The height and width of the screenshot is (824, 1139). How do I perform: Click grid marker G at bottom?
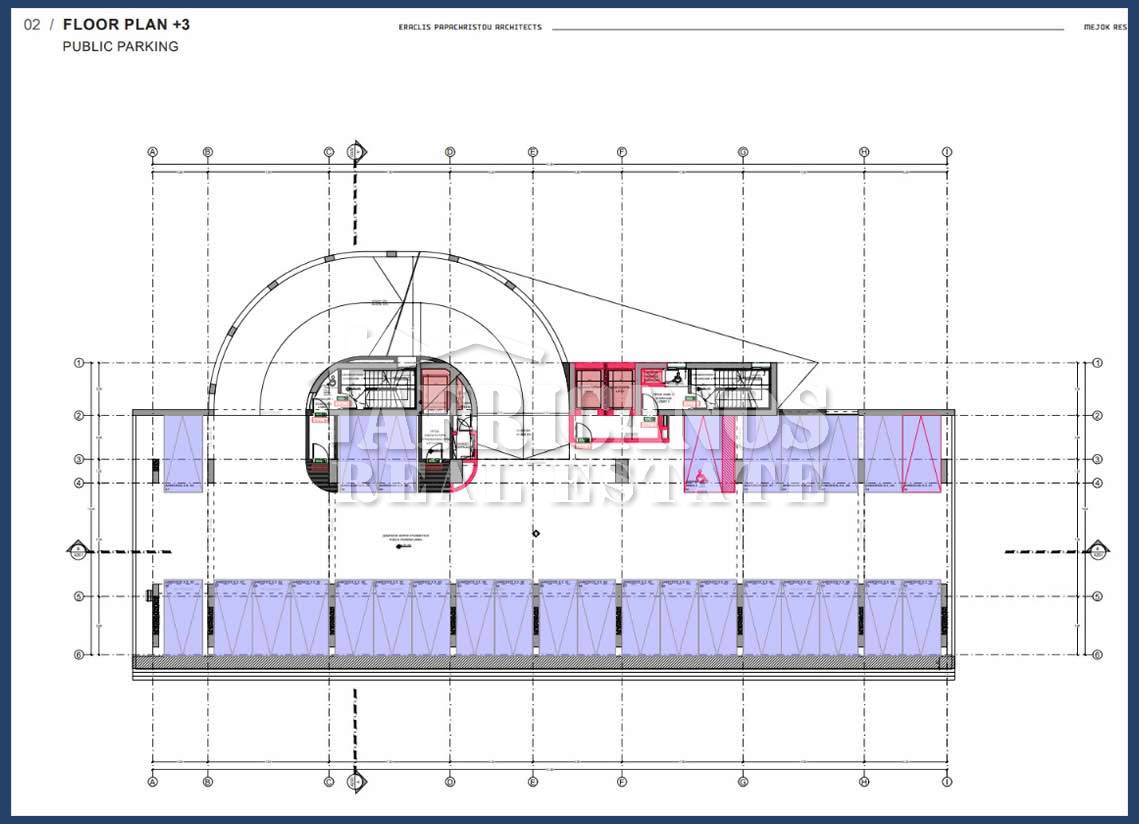[743, 782]
